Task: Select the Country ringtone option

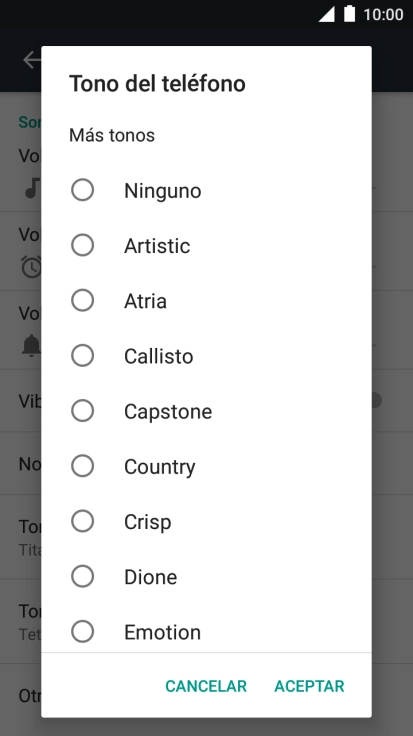Action: point(206,466)
